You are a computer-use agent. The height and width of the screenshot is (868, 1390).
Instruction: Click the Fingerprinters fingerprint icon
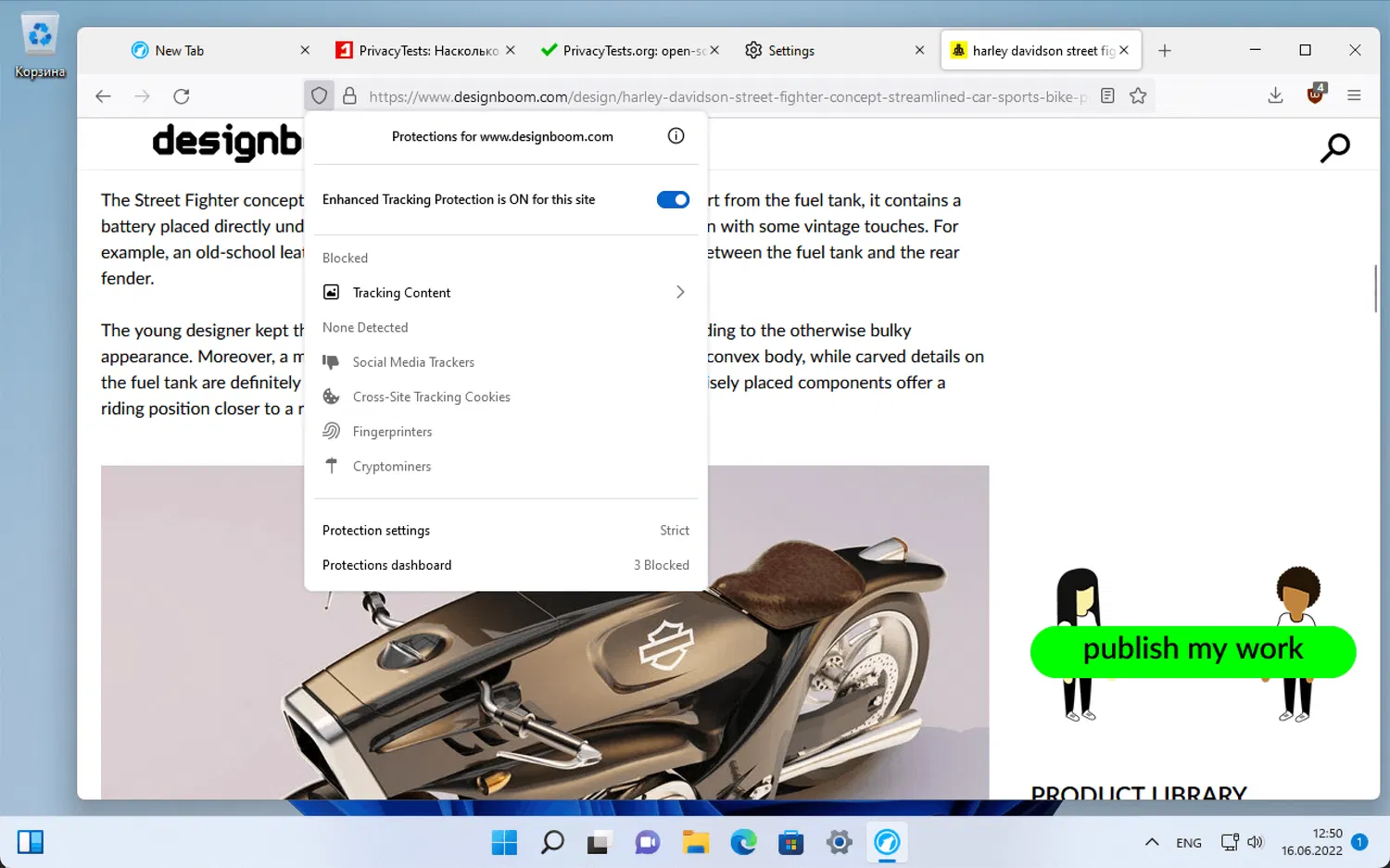(x=331, y=431)
